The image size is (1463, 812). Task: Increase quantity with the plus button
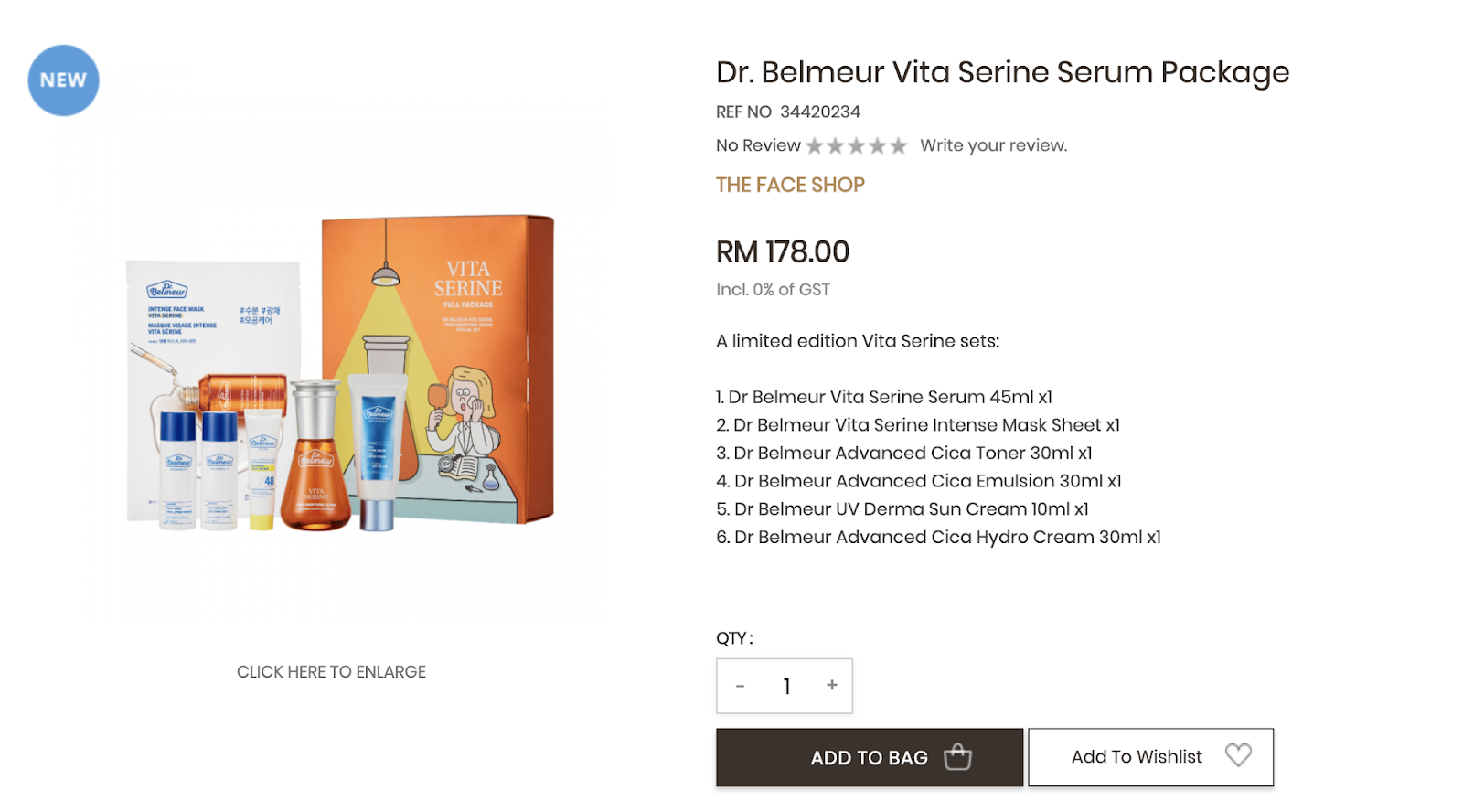tap(832, 685)
